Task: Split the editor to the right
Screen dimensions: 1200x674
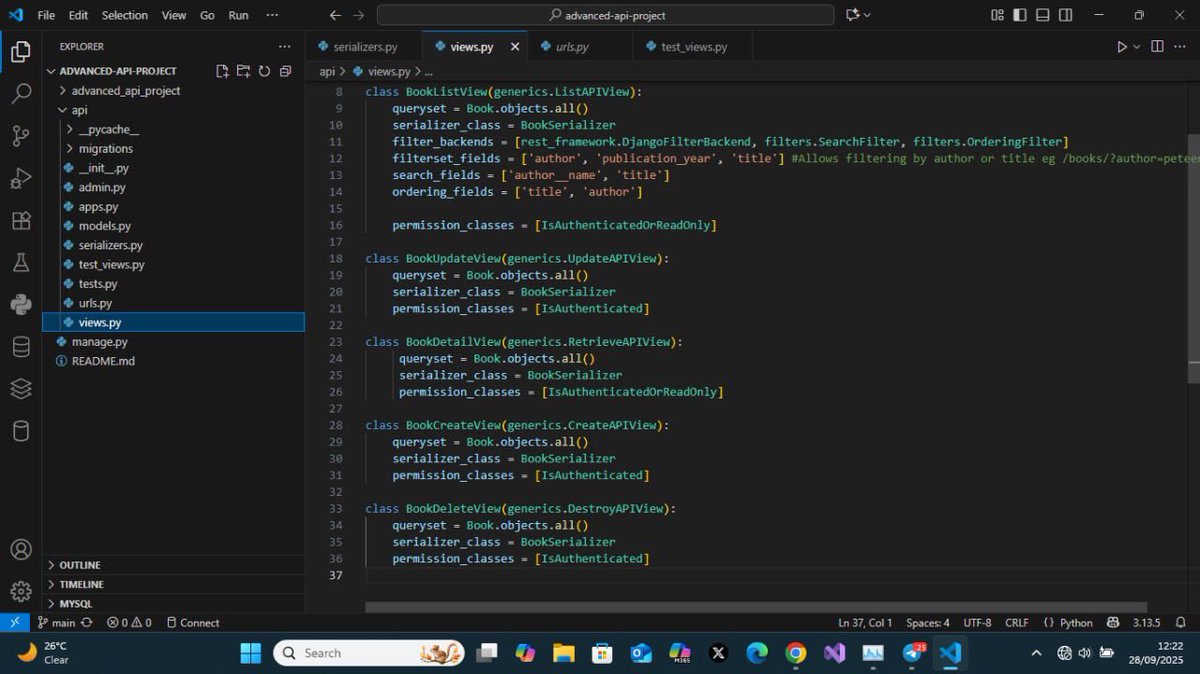Action: click(1157, 47)
